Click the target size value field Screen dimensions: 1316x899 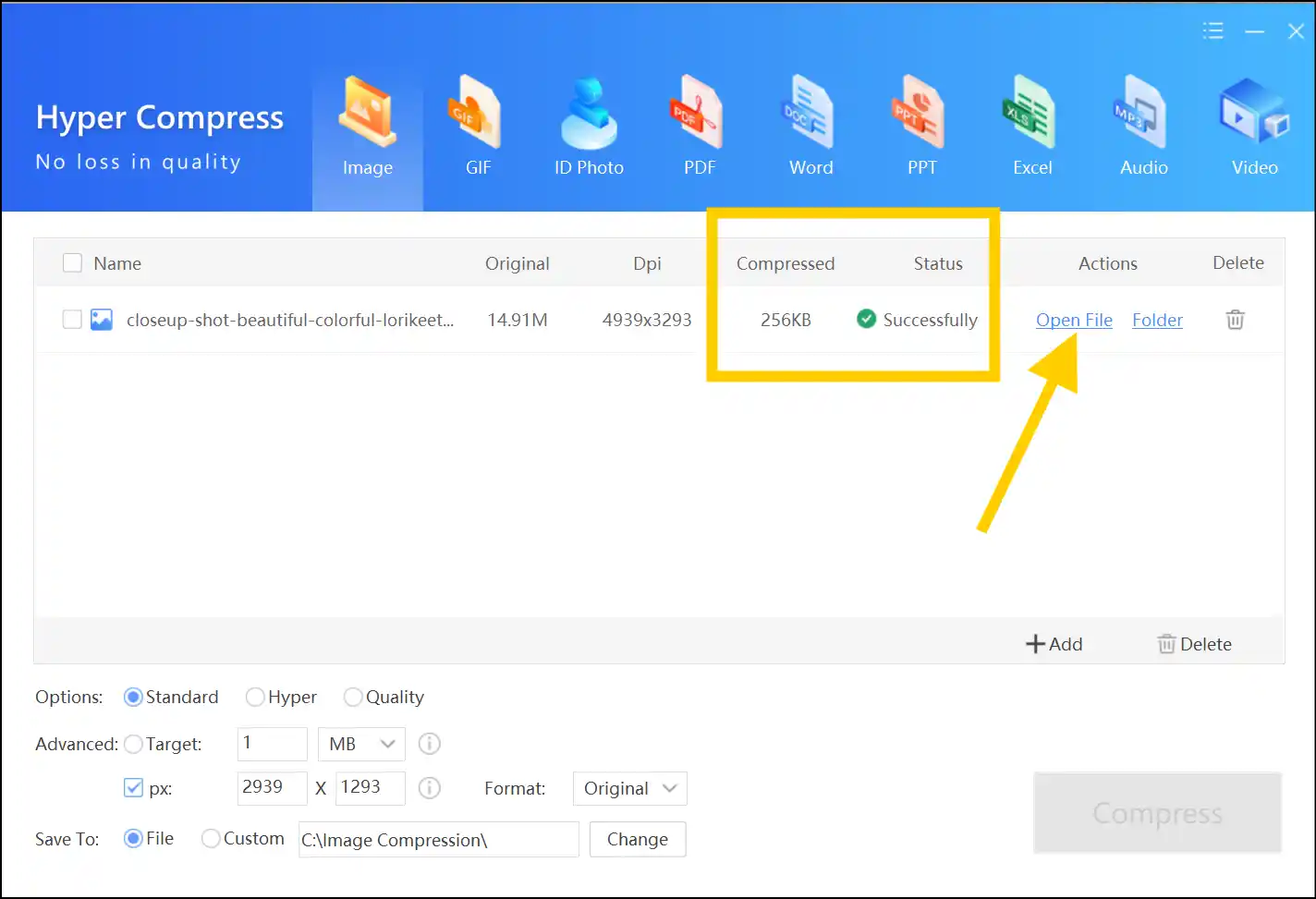273,744
